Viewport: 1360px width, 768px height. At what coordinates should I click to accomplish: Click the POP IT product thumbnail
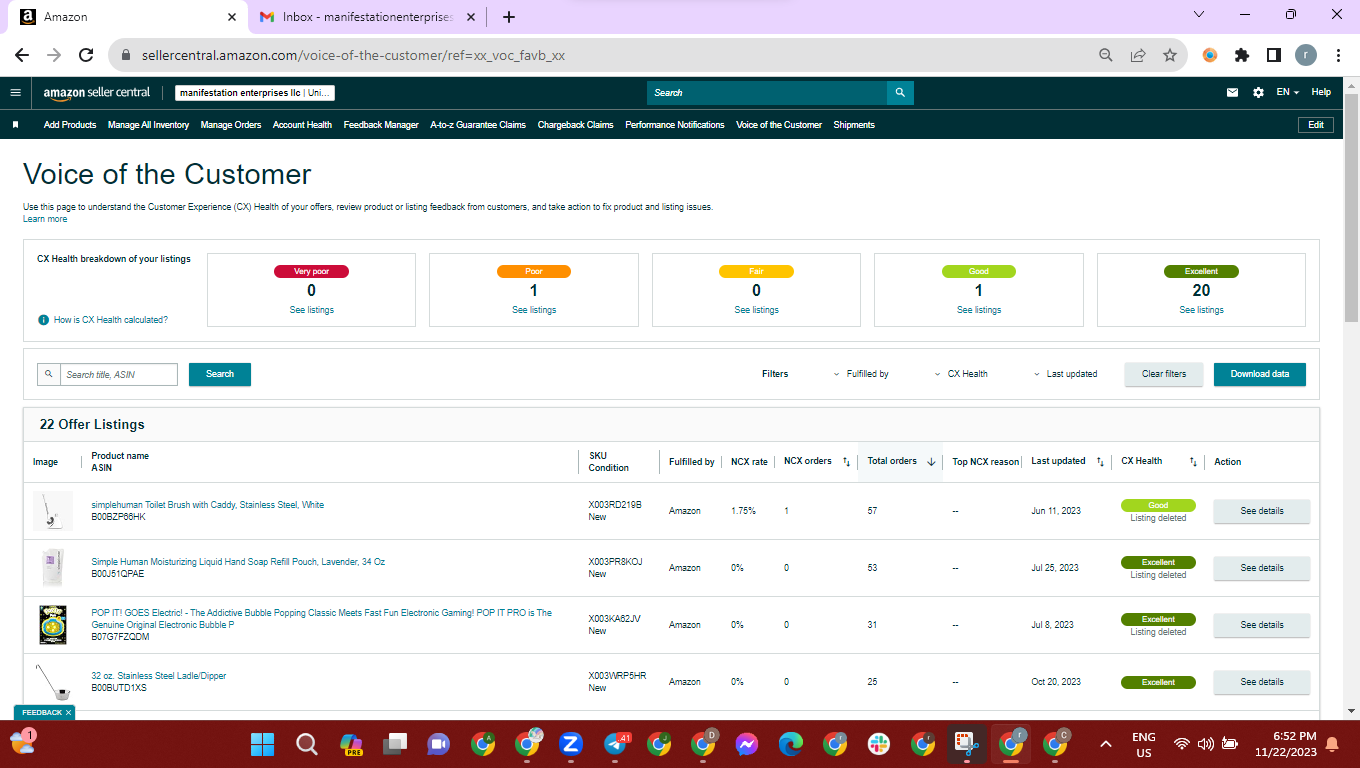(53, 625)
